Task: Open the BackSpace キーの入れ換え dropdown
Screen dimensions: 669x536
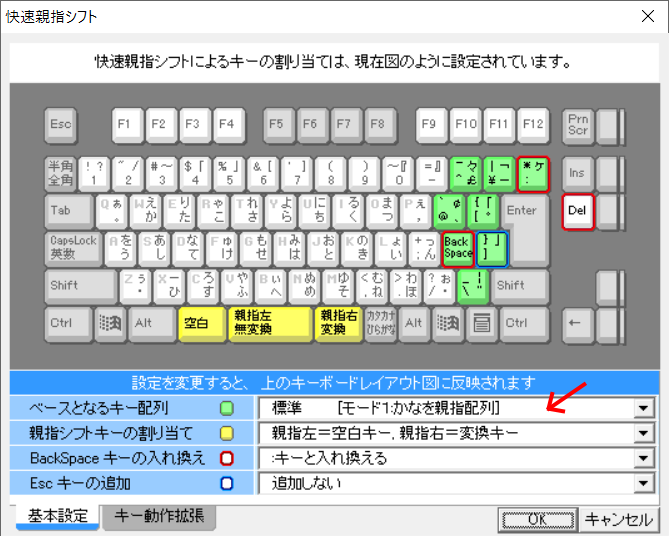Action: tap(640, 459)
